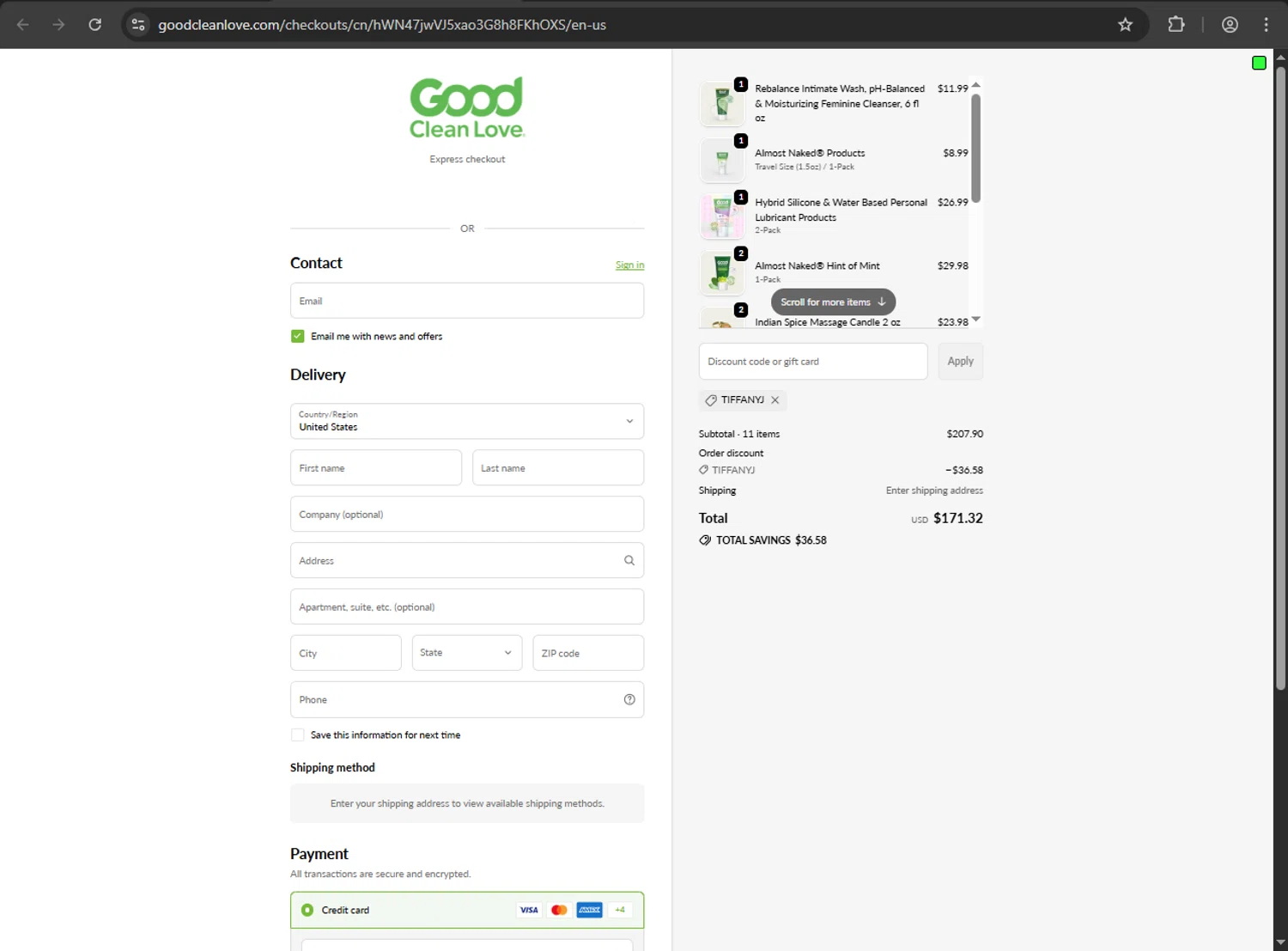Click the City field
This screenshot has height=951, width=1288.
[345, 653]
